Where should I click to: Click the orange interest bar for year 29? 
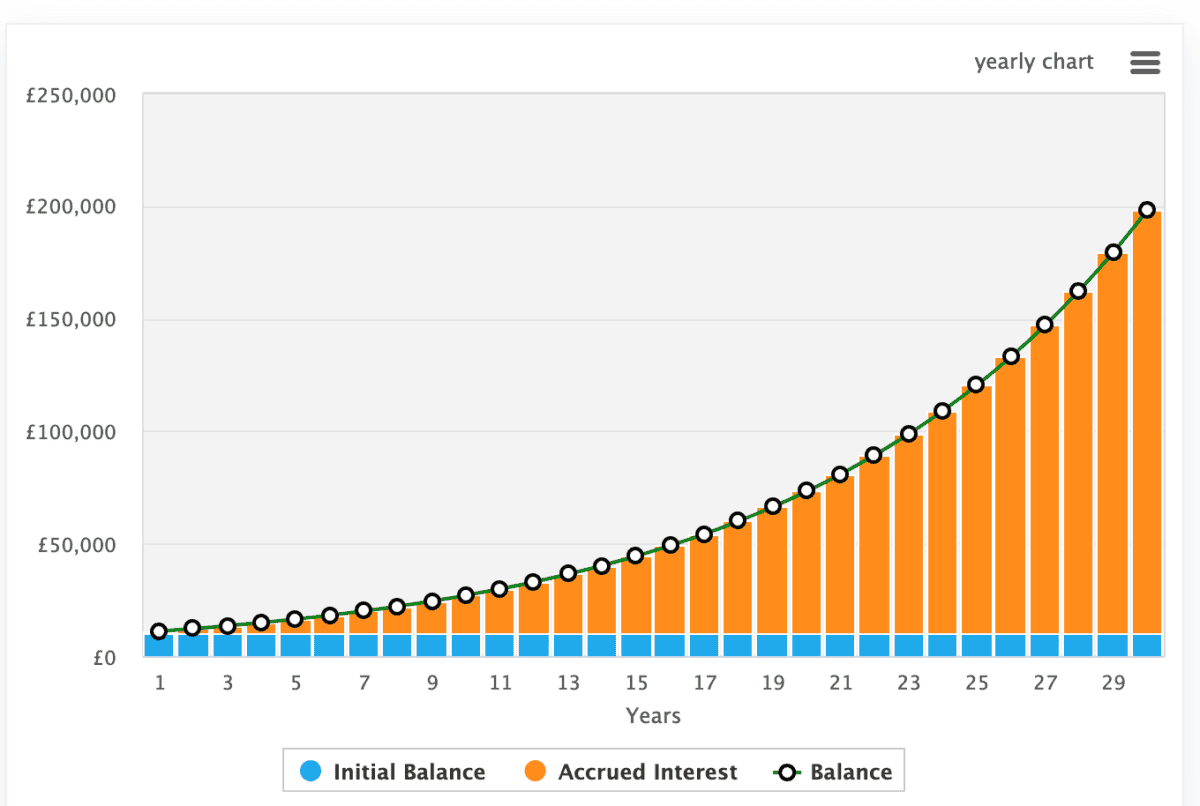coord(1112,440)
